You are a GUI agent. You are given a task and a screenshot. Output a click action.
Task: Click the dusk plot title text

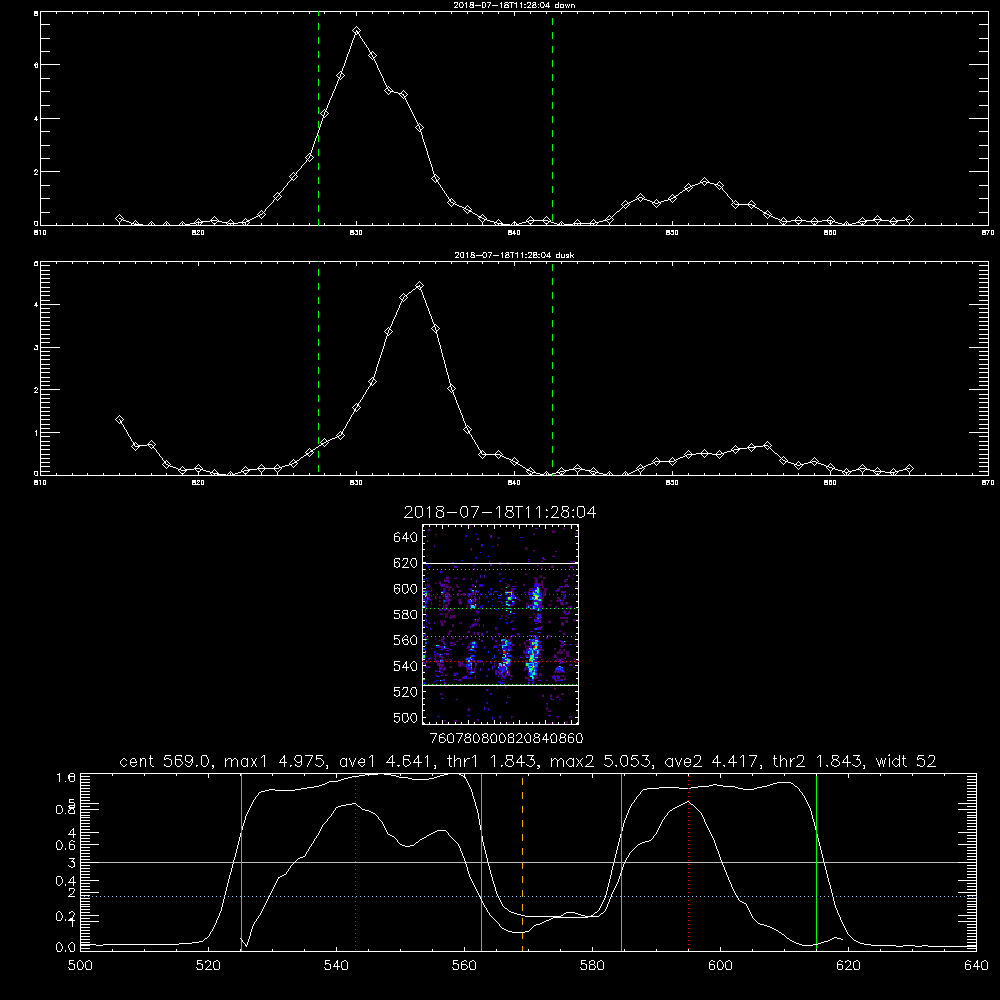[x=514, y=255]
